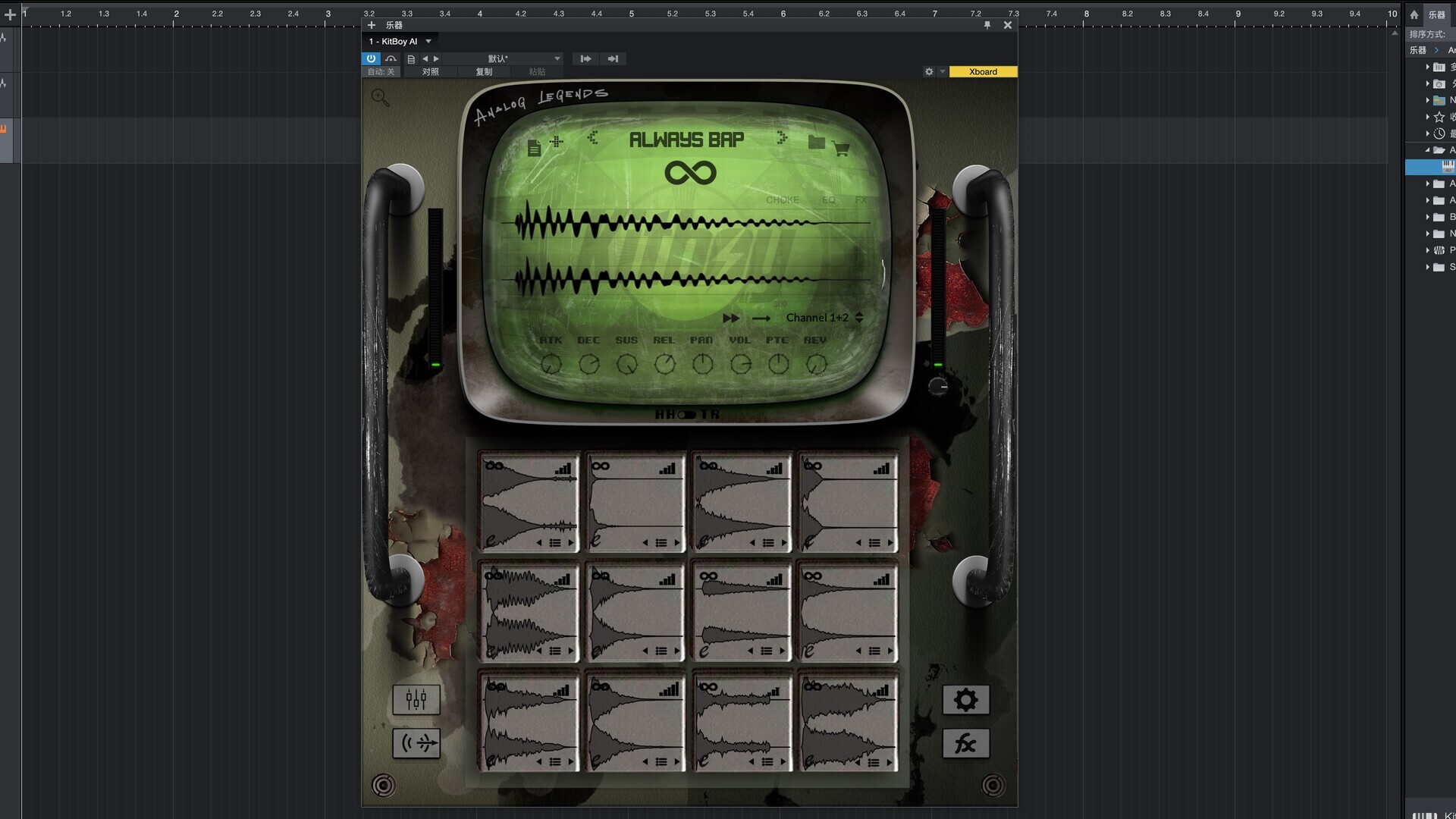The width and height of the screenshot is (1456, 819).
Task: Click the signal routing button below mixer
Action: [416, 743]
